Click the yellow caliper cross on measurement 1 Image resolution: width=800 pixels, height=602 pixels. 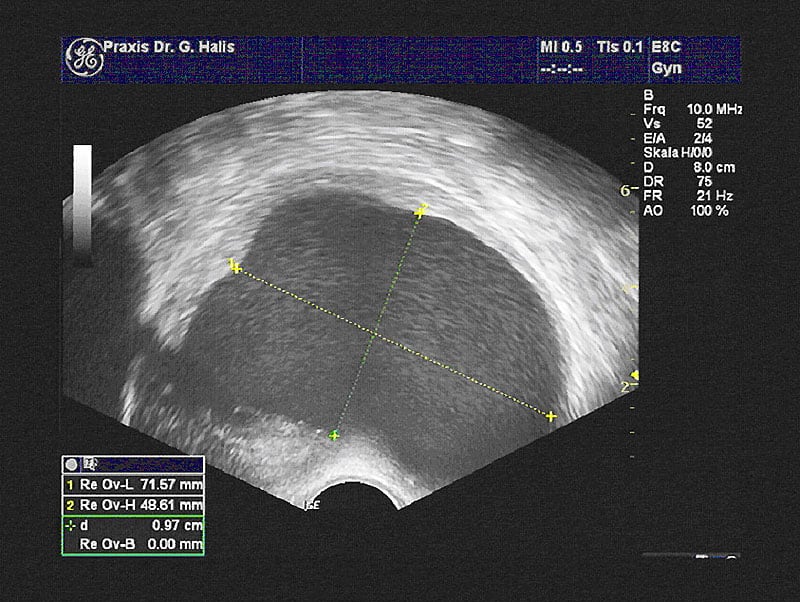click(x=234, y=266)
